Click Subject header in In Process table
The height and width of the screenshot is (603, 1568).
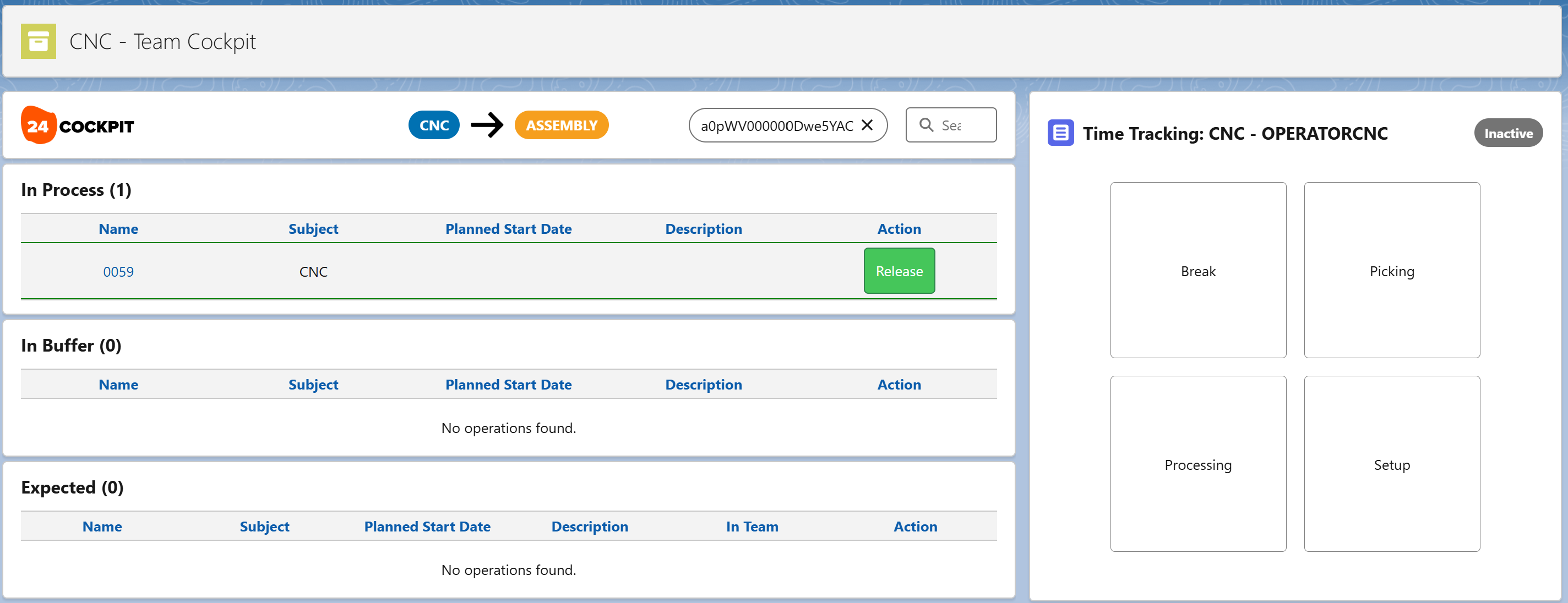click(313, 229)
